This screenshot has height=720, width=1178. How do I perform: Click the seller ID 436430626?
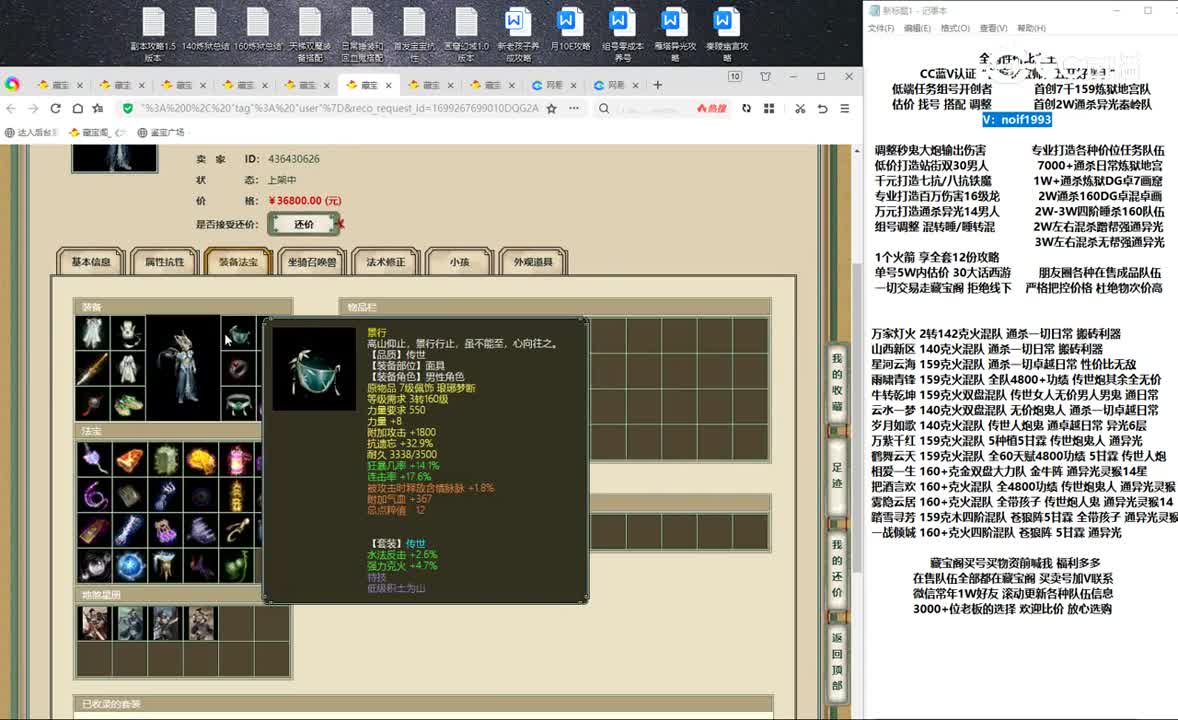(294, 159)
